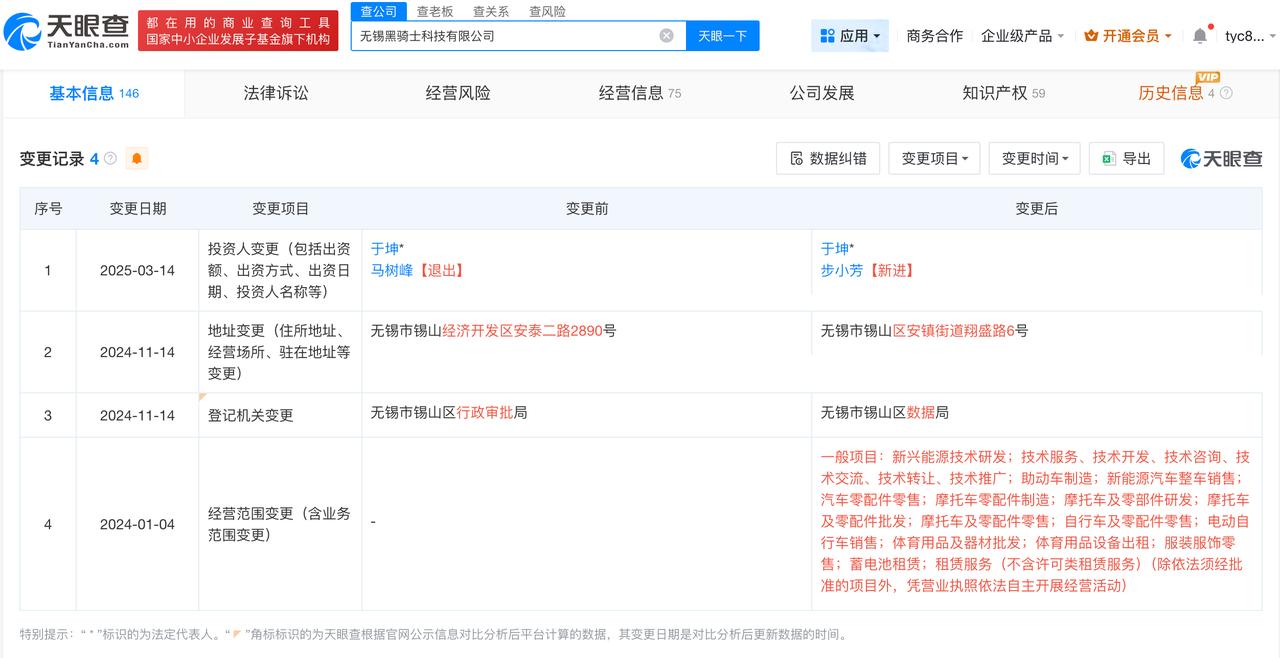Click the 商务合作 link
The height and width of the screenshot is (658, 1280).
click(934, 35)
